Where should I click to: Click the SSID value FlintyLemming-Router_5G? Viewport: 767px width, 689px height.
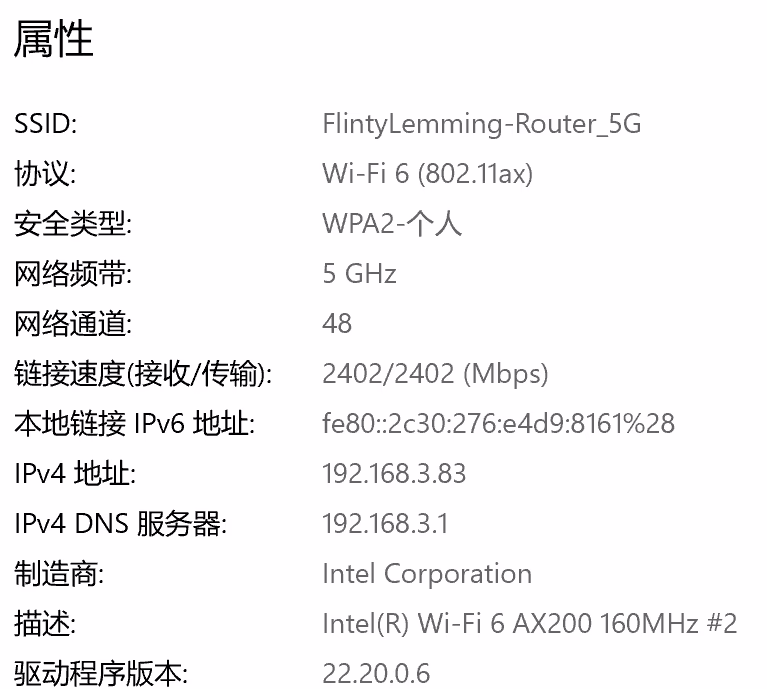pos(481,124)
